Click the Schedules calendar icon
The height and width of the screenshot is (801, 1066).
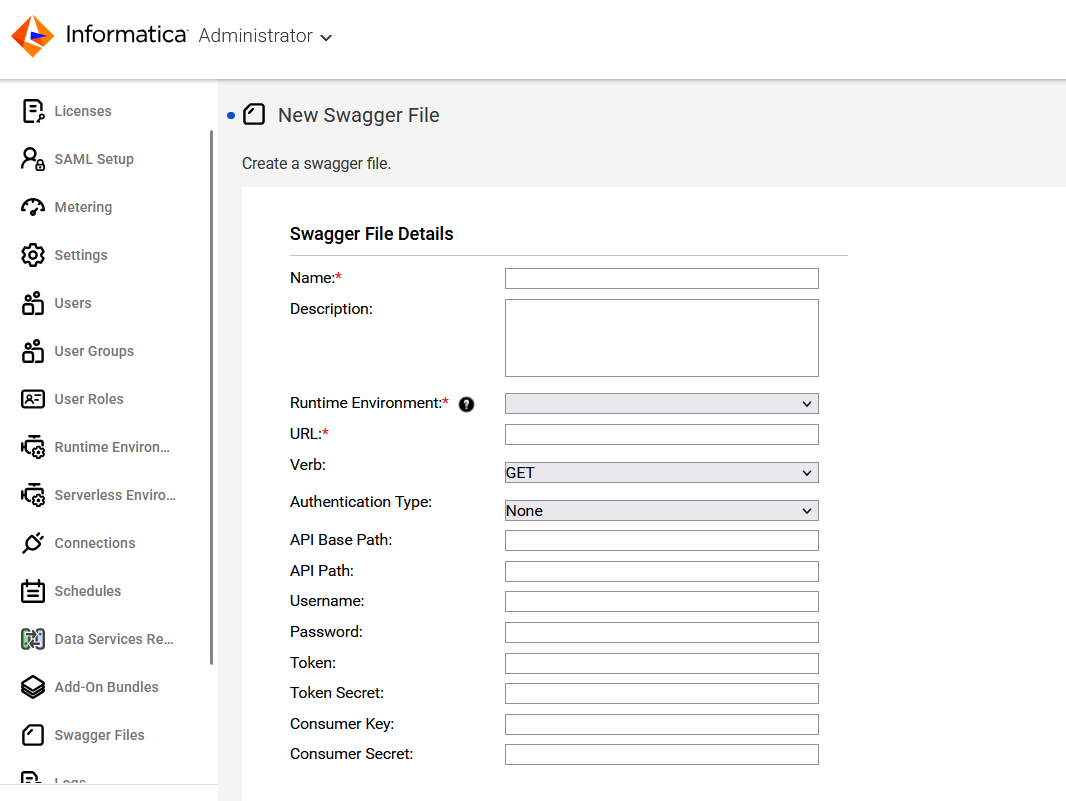pos(33,591)
